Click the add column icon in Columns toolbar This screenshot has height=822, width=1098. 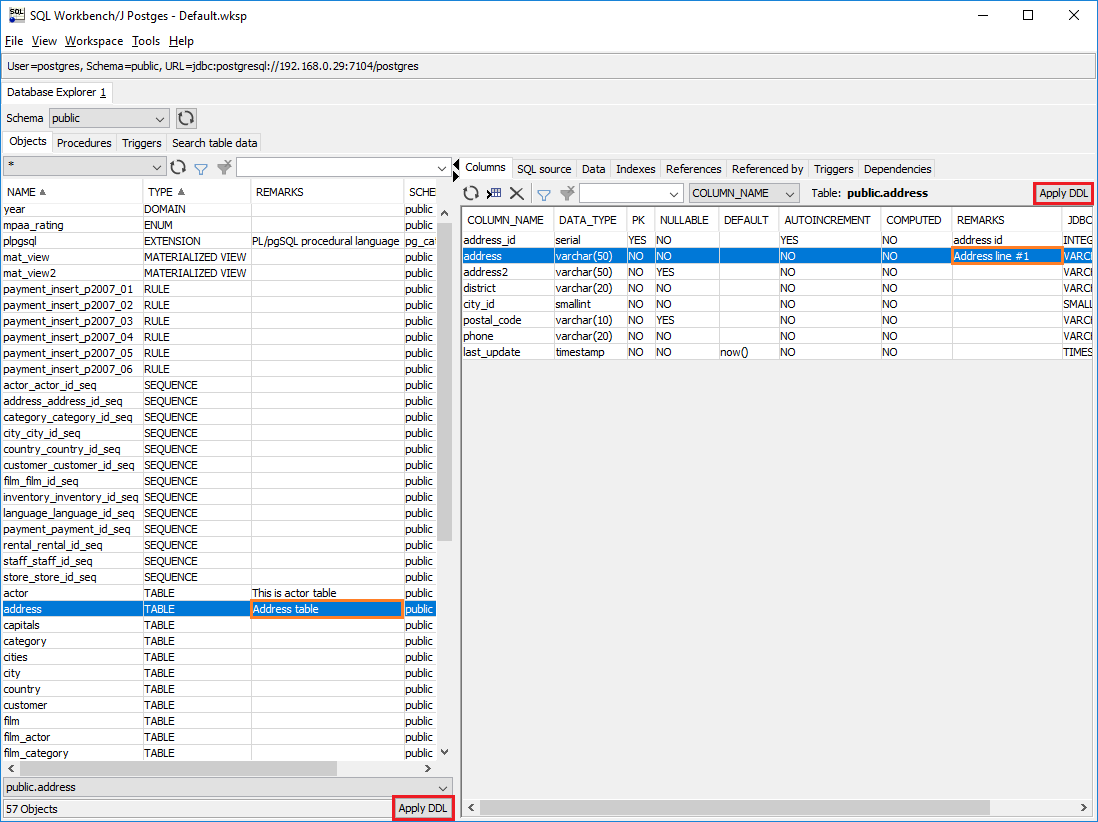[x=494, y=193]
